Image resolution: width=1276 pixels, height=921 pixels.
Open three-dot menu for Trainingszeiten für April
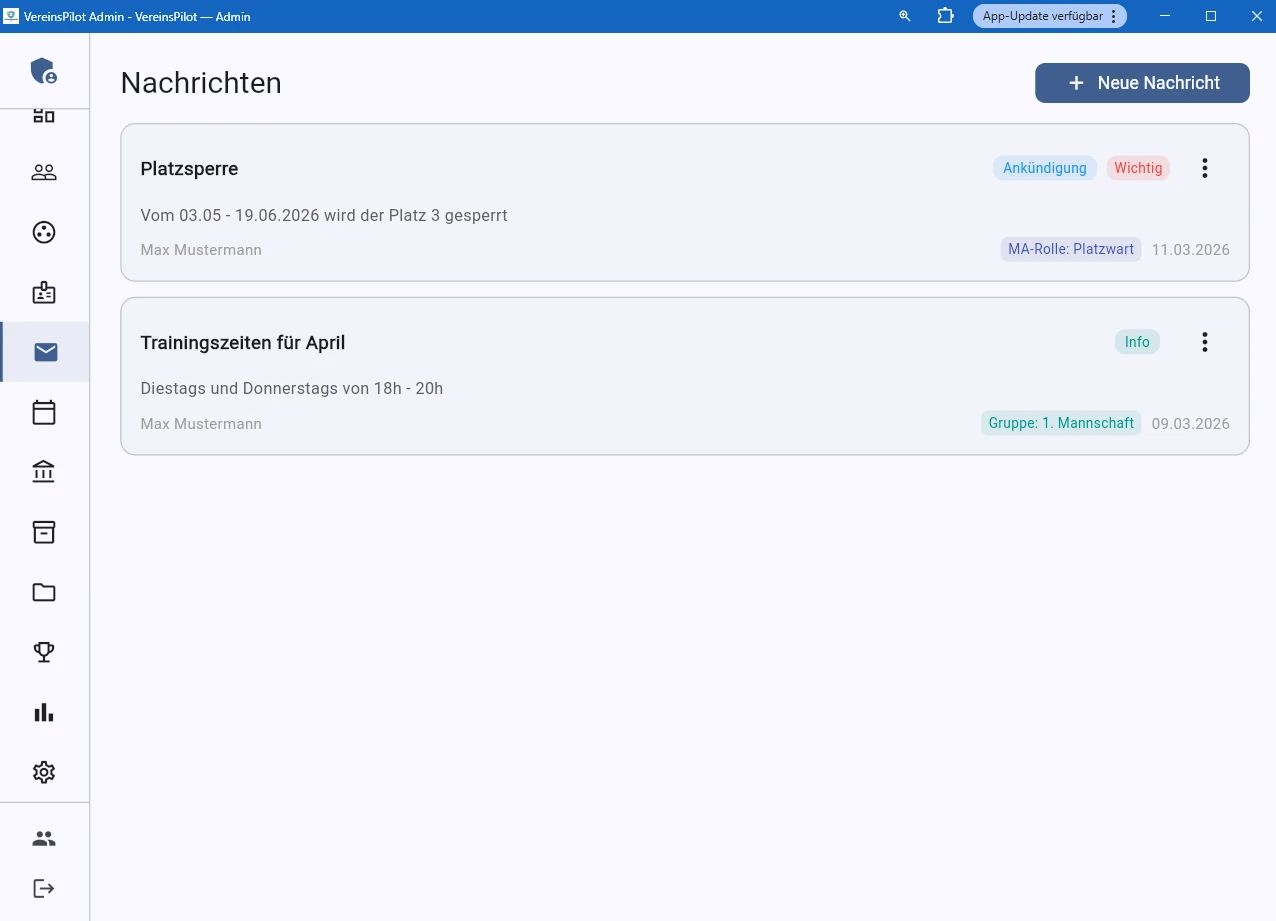tap(1205, 342)
